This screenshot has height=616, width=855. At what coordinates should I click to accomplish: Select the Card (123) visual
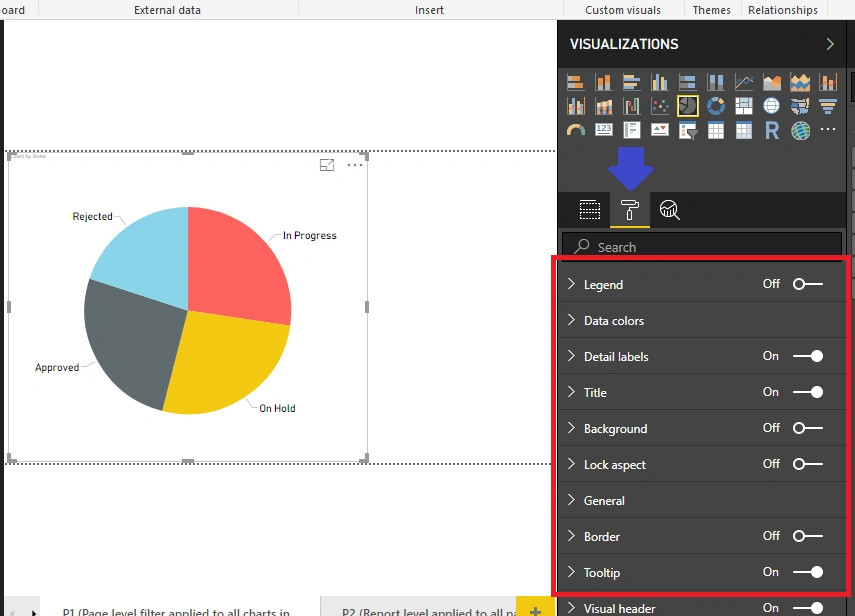(603, 130)
